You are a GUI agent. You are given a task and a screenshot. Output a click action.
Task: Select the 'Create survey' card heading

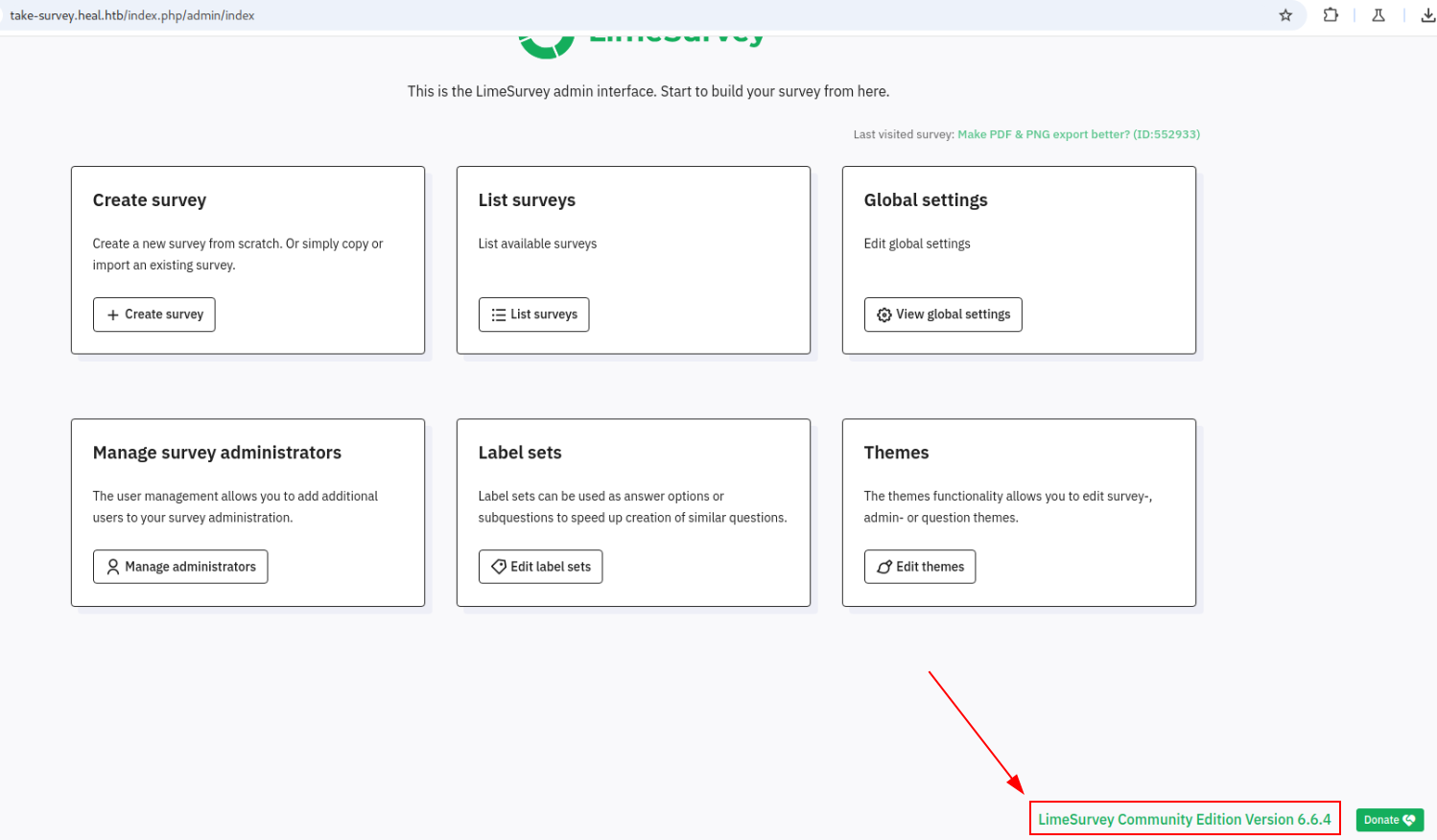pyautogui.click(x=150, y=200)
